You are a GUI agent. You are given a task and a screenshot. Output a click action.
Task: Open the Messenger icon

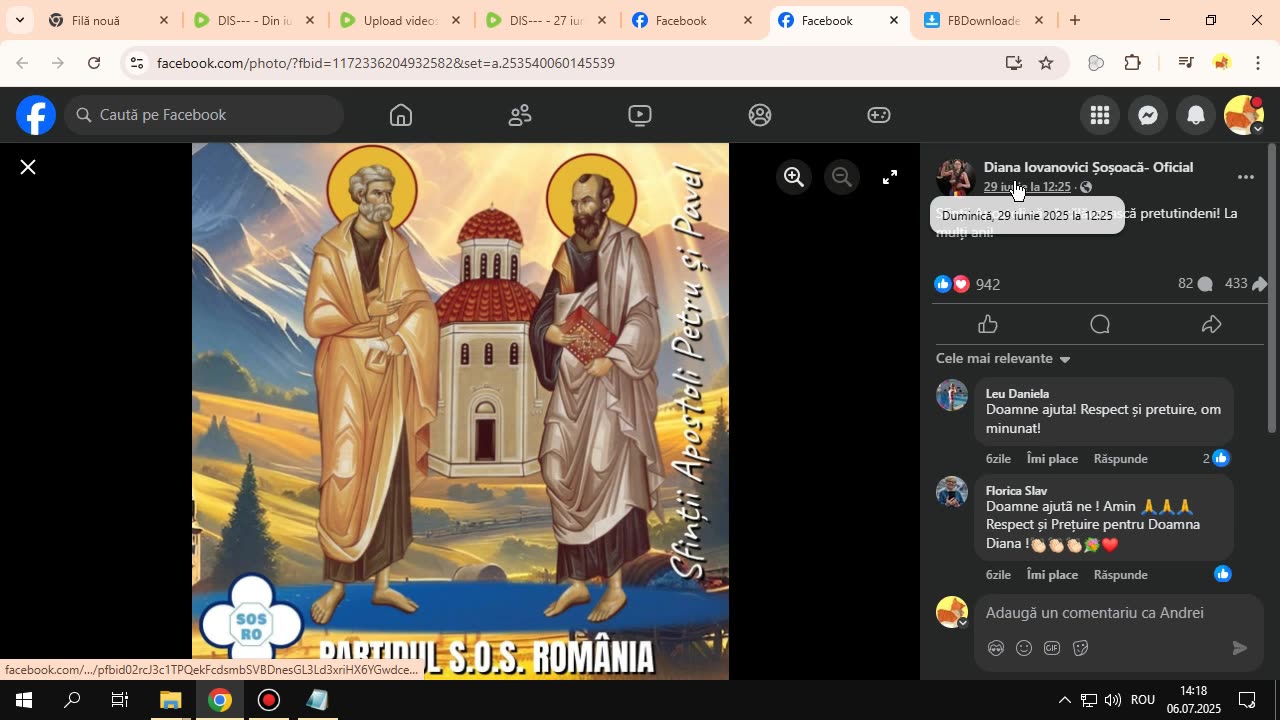(1148, 115)
